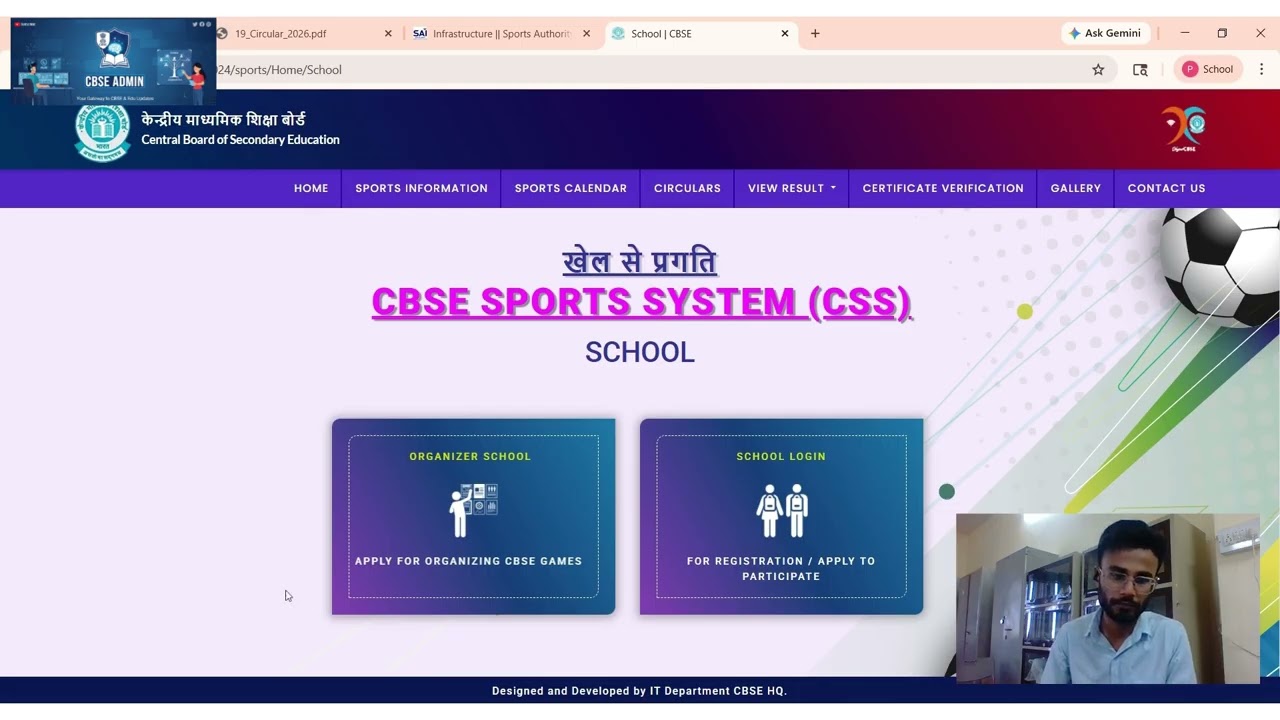Close the 19_Circular_2026.pdf tab
This screenshot has height=720, width=1280.
[x=388, y=33]
